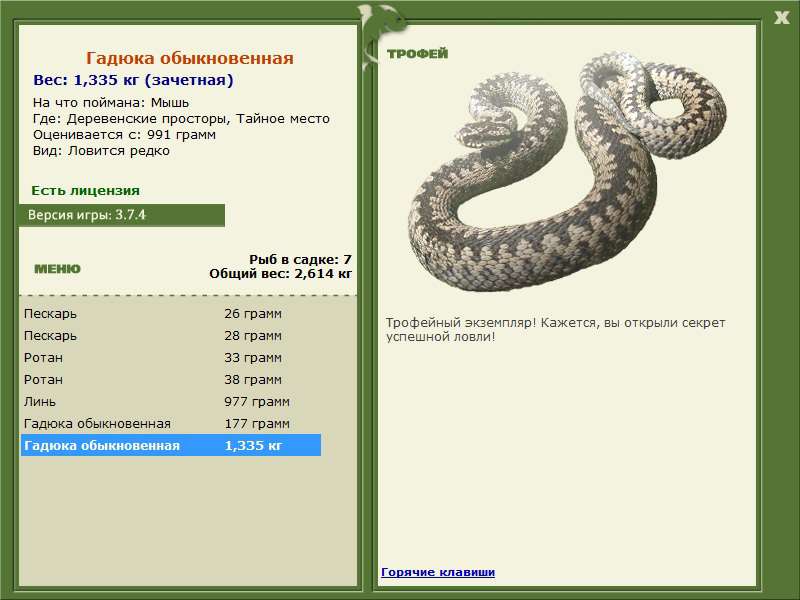Viewport: 800px width, 600px height.
Task: Click the Общий вес: 2,614 кг total
Action: point(281,274)
